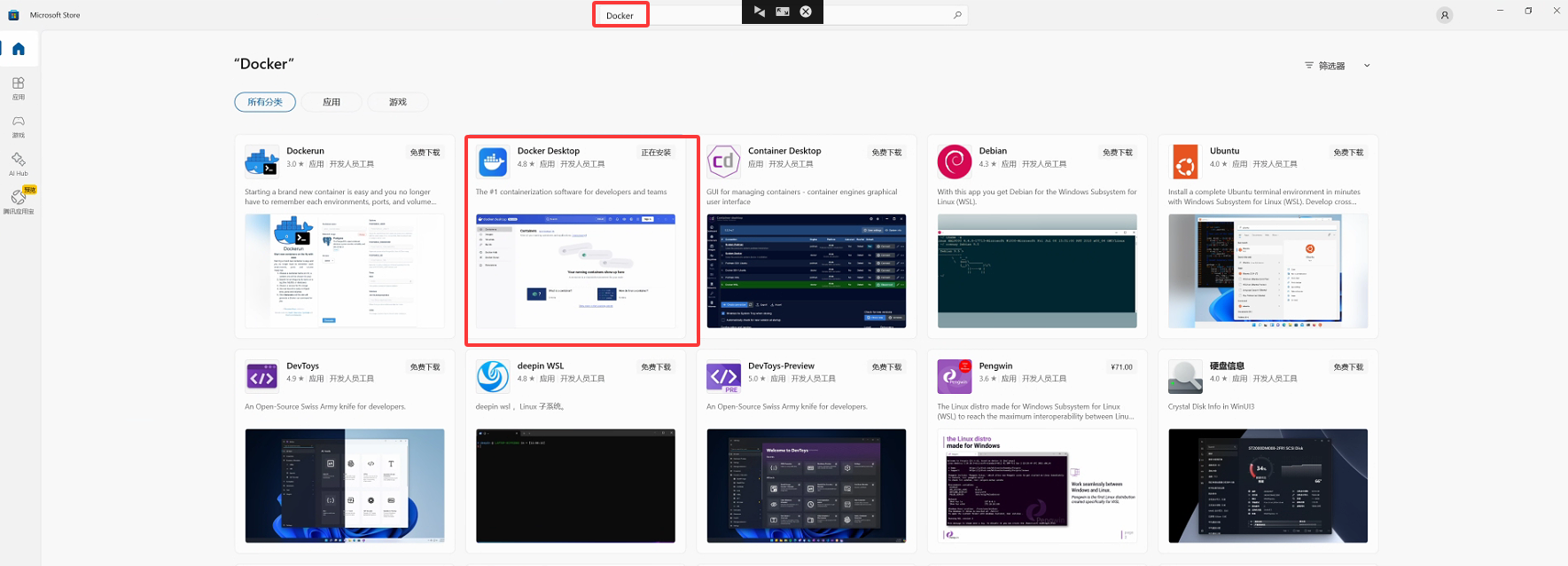Select the 所有分类 category tab
The image size is (1568, 566).
(265, 102)
